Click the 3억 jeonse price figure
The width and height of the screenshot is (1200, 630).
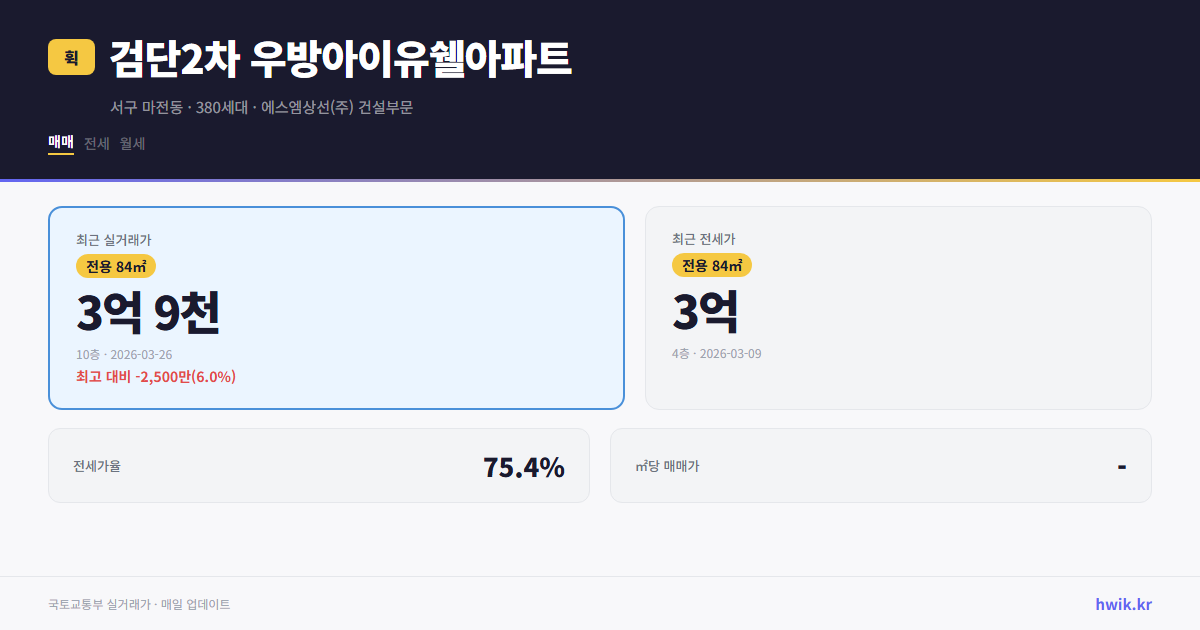point(705,312)
